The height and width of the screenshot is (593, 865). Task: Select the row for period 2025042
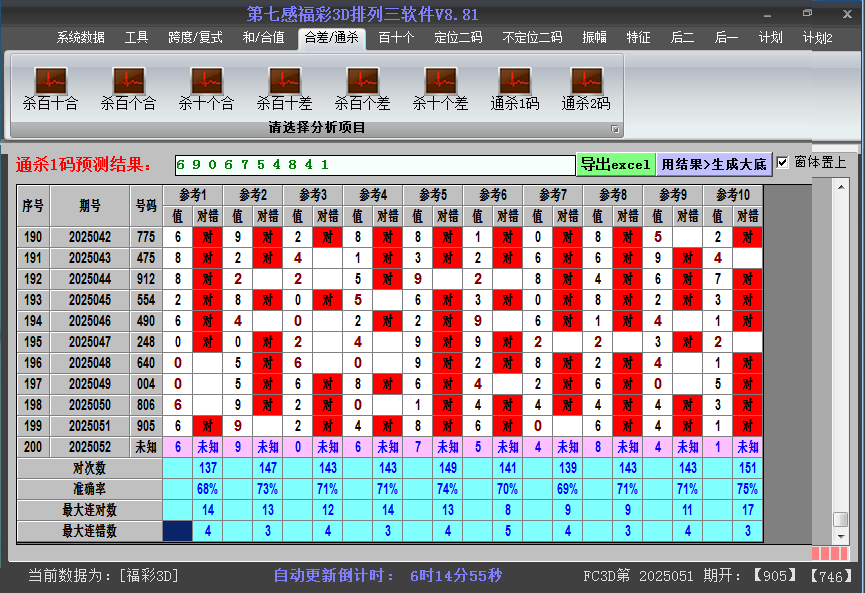[x=389, y=237]
